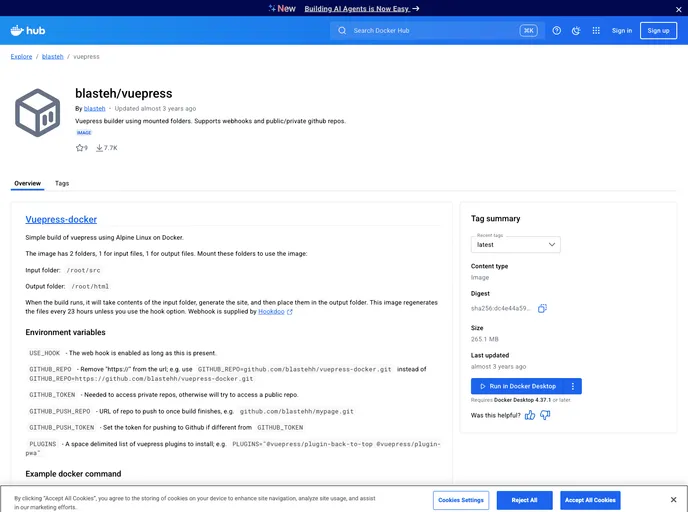This screenshot has width=688, height=512.
Task: Click the blasteh/vuepress cube repository image
Action: [x=37, y=113]
